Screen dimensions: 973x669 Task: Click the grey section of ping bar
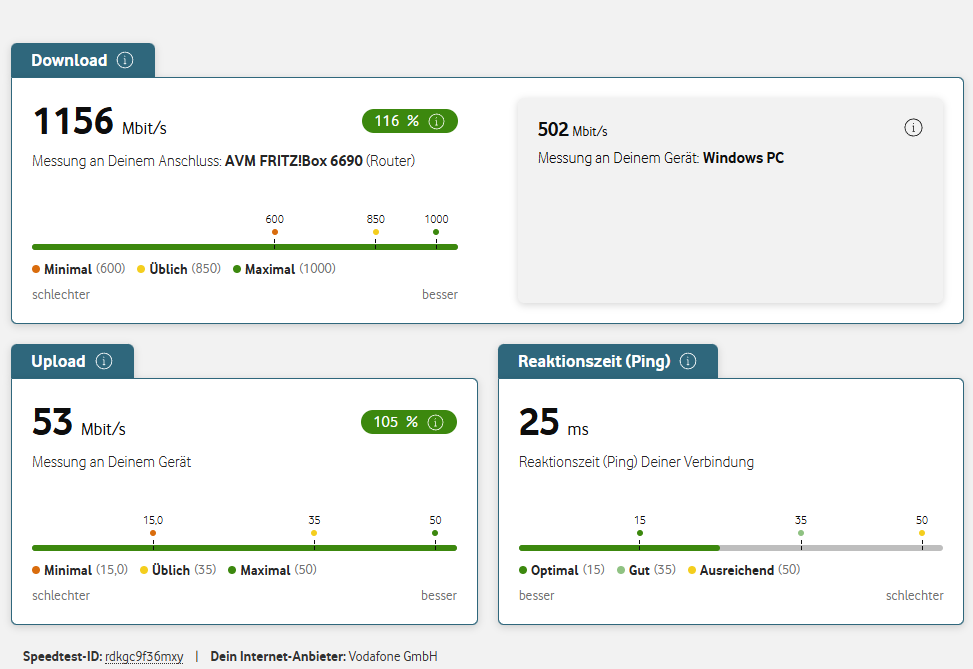point(830,548)
